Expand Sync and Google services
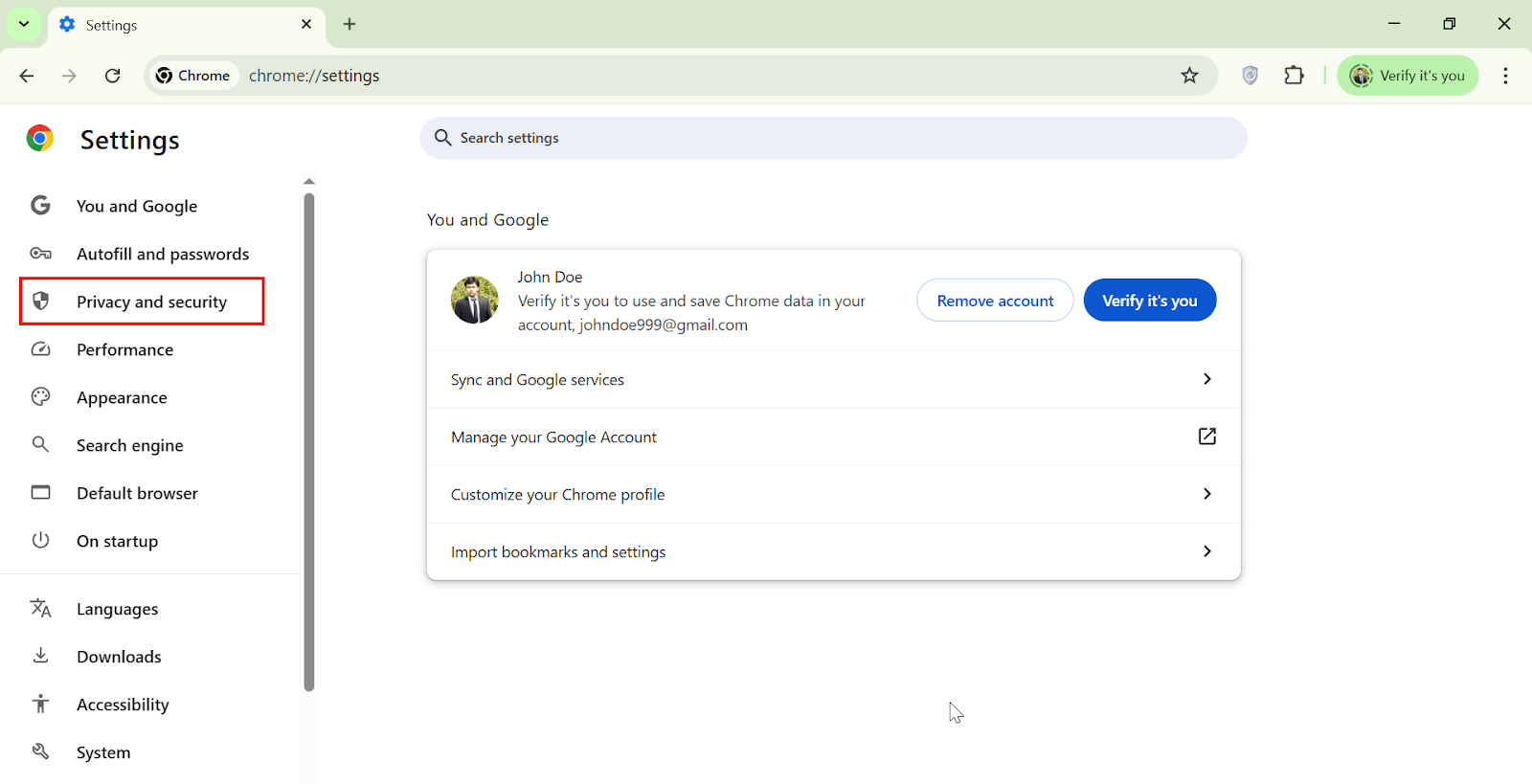The image size is (1532, 784). tap(1206, 379)
